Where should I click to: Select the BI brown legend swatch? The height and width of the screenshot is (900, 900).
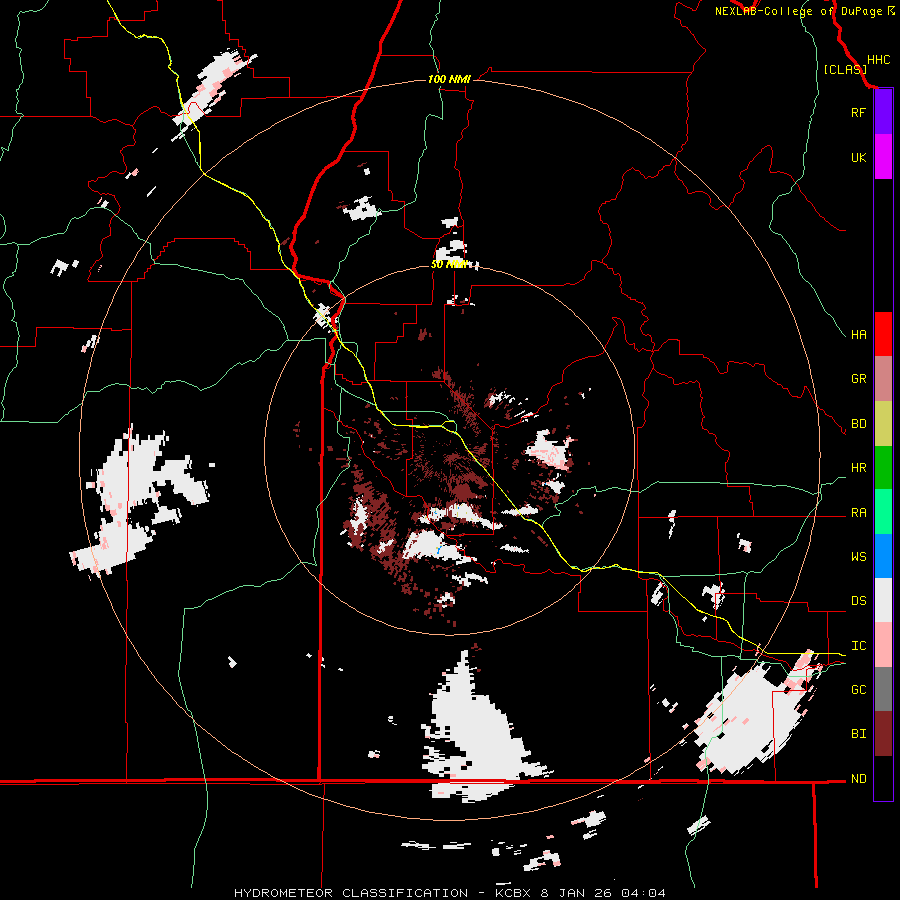tap(883, 734)
